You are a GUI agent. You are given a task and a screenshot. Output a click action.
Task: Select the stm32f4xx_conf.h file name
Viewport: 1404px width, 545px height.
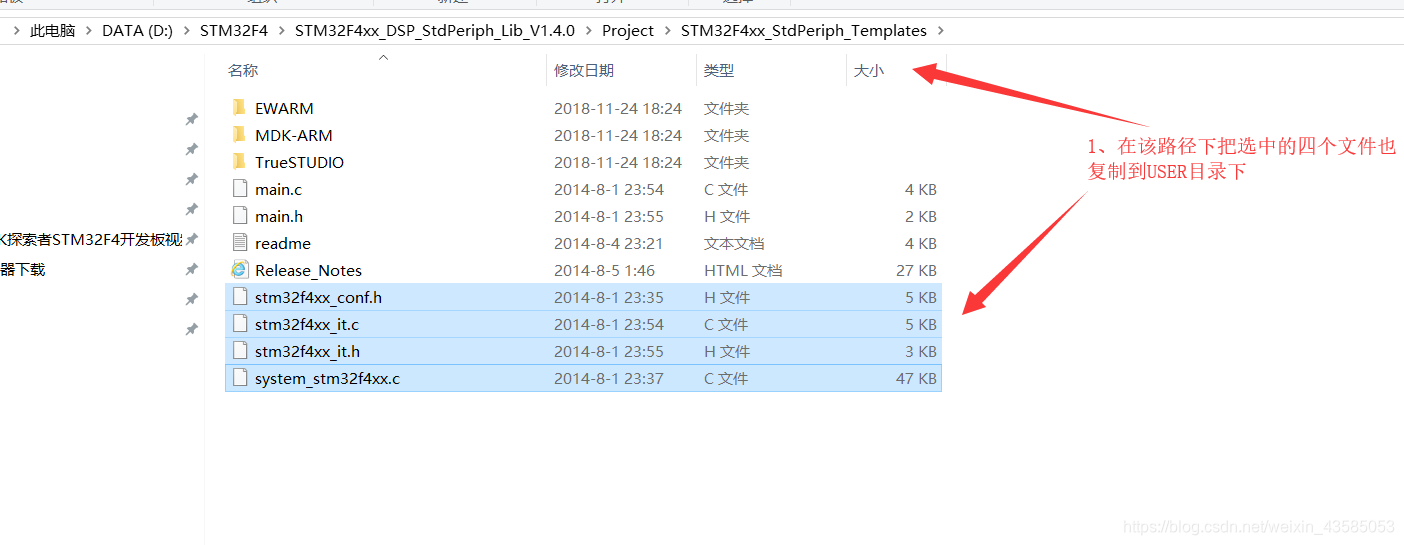click(x=318, y=297)
